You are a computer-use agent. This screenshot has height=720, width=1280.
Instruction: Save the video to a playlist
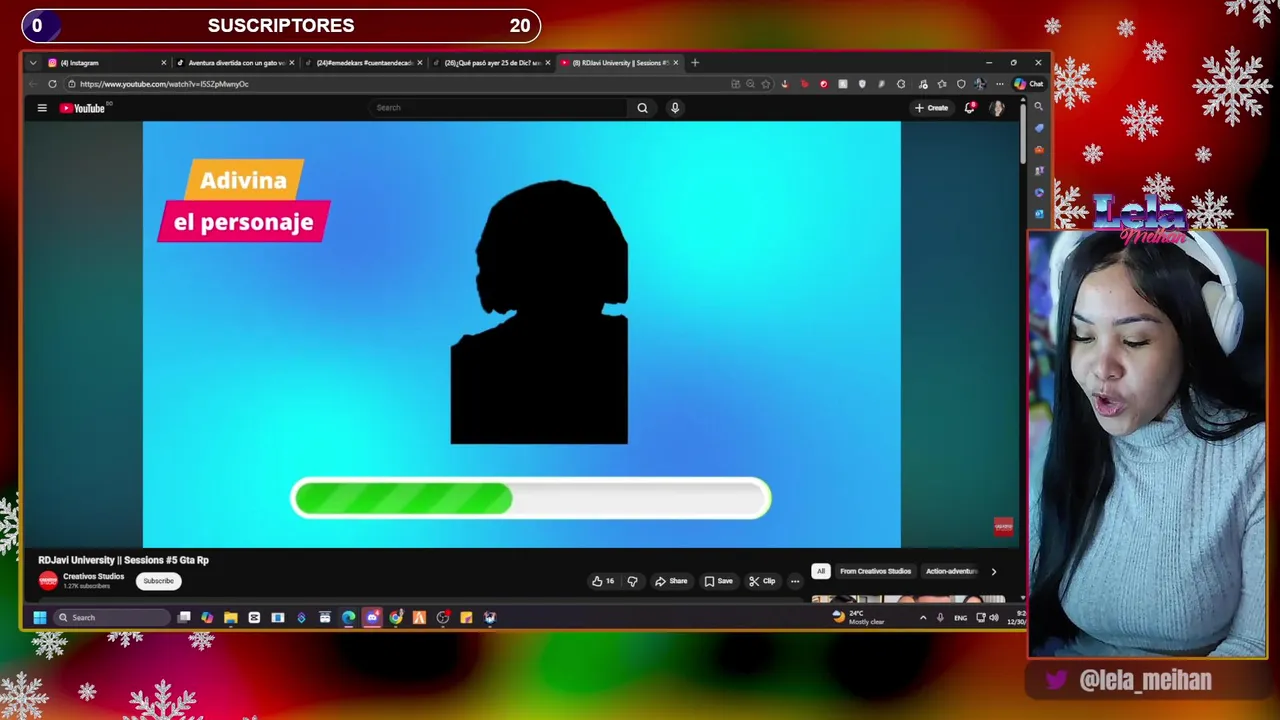(x=718, y=581)
